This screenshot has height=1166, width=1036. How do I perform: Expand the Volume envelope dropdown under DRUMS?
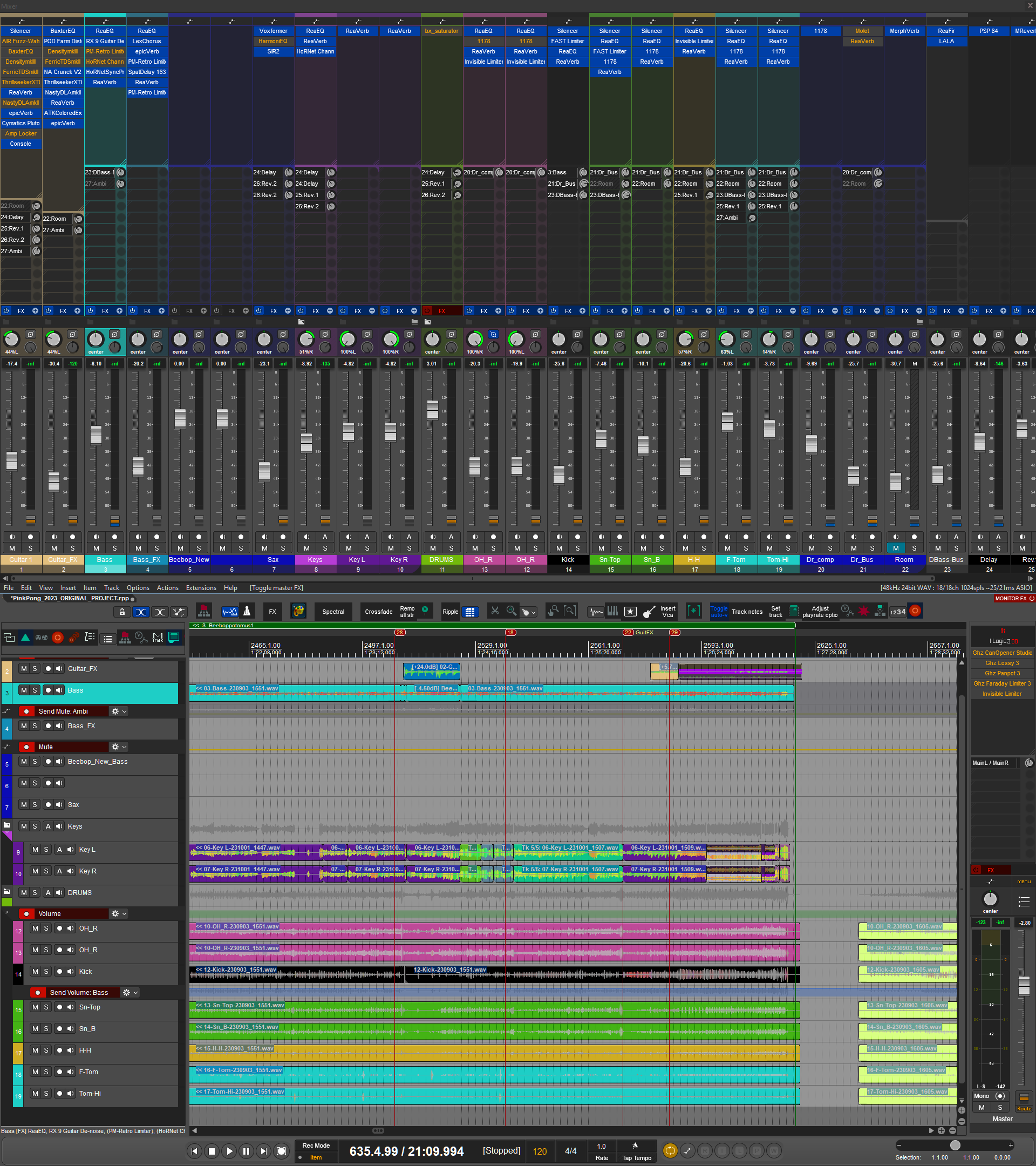point(124,914)
